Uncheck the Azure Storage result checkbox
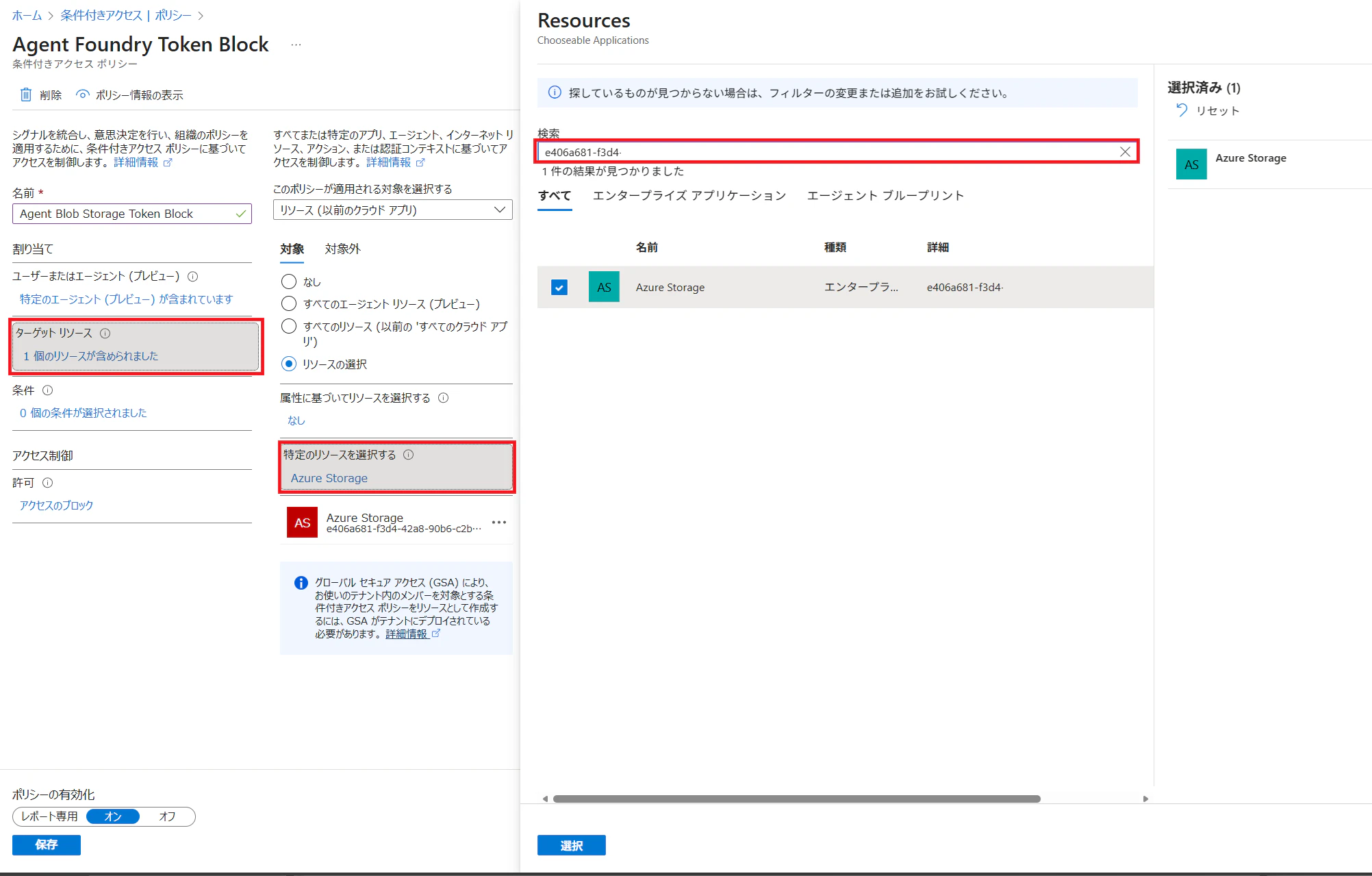The image size is (1372, 876). [x=559, y=287]
